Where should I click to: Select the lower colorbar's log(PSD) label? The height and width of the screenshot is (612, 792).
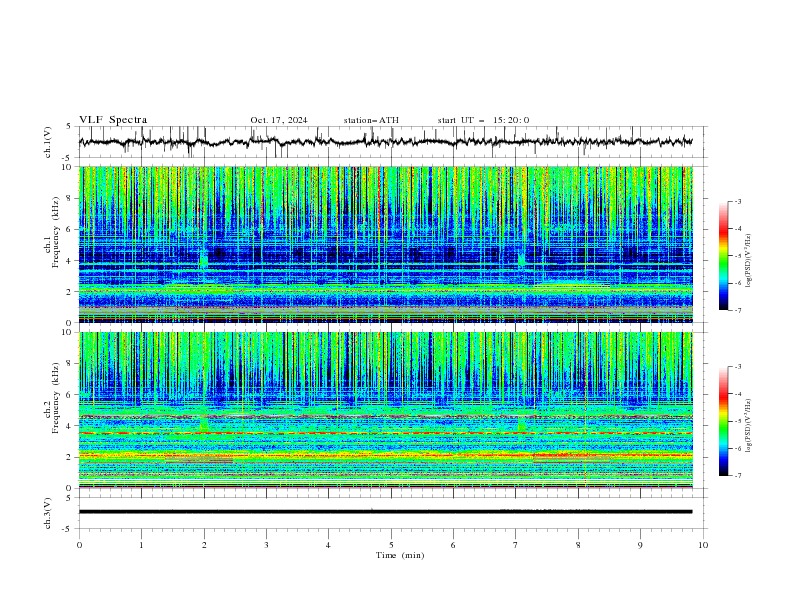748,425
